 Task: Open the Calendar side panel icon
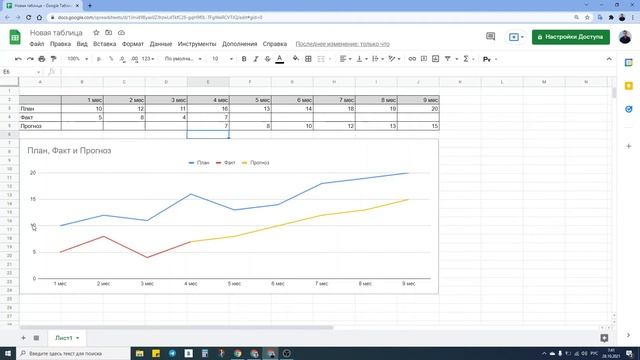[x=629, y=62]
